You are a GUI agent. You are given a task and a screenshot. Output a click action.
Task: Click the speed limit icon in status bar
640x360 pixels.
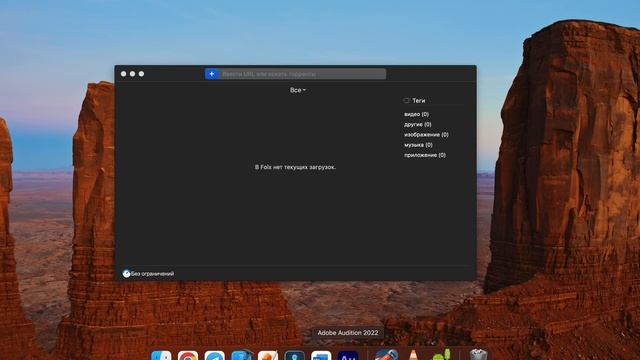[127, 273]
